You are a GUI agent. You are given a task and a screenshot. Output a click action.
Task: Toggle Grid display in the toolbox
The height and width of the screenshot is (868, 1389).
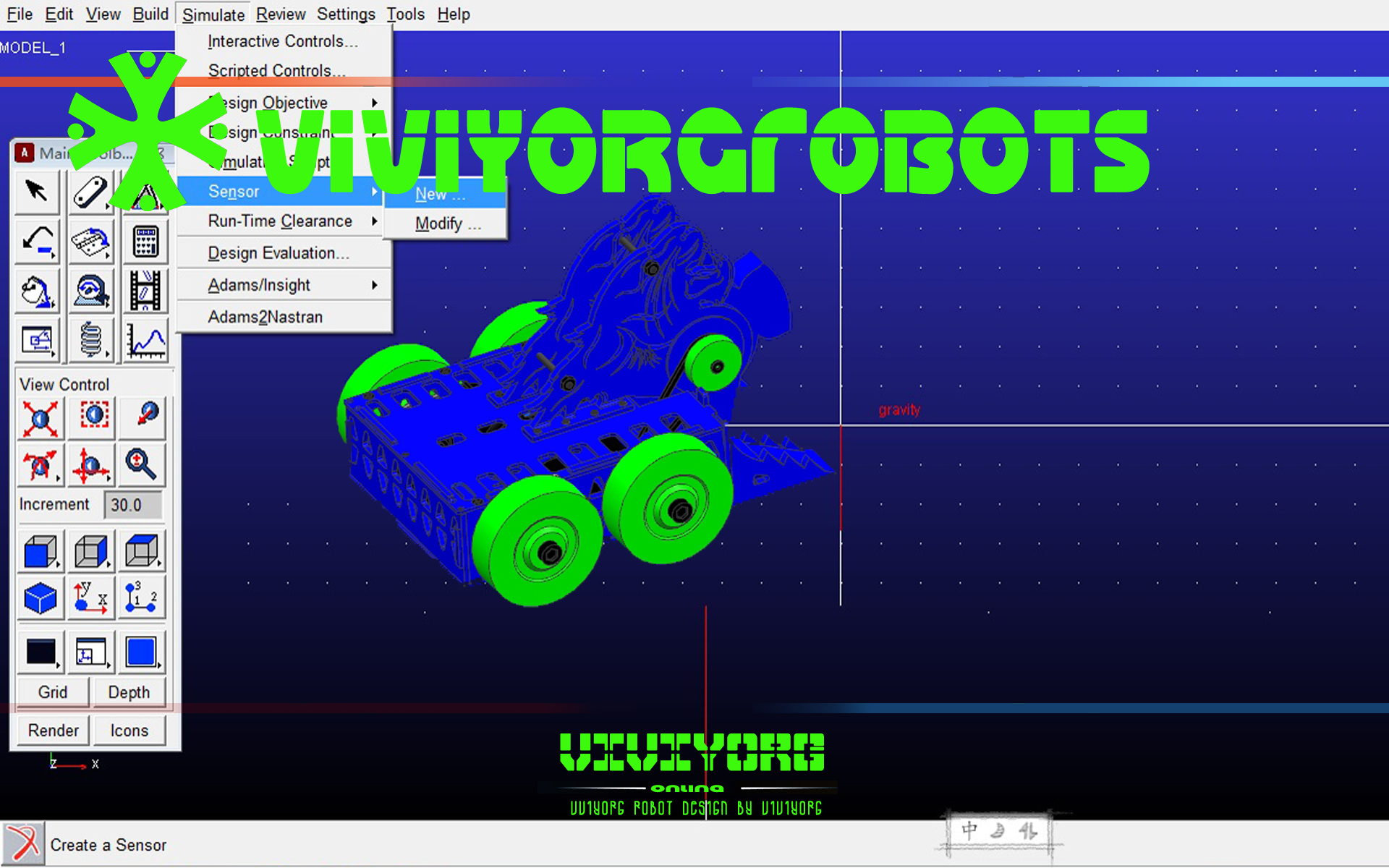52,692
